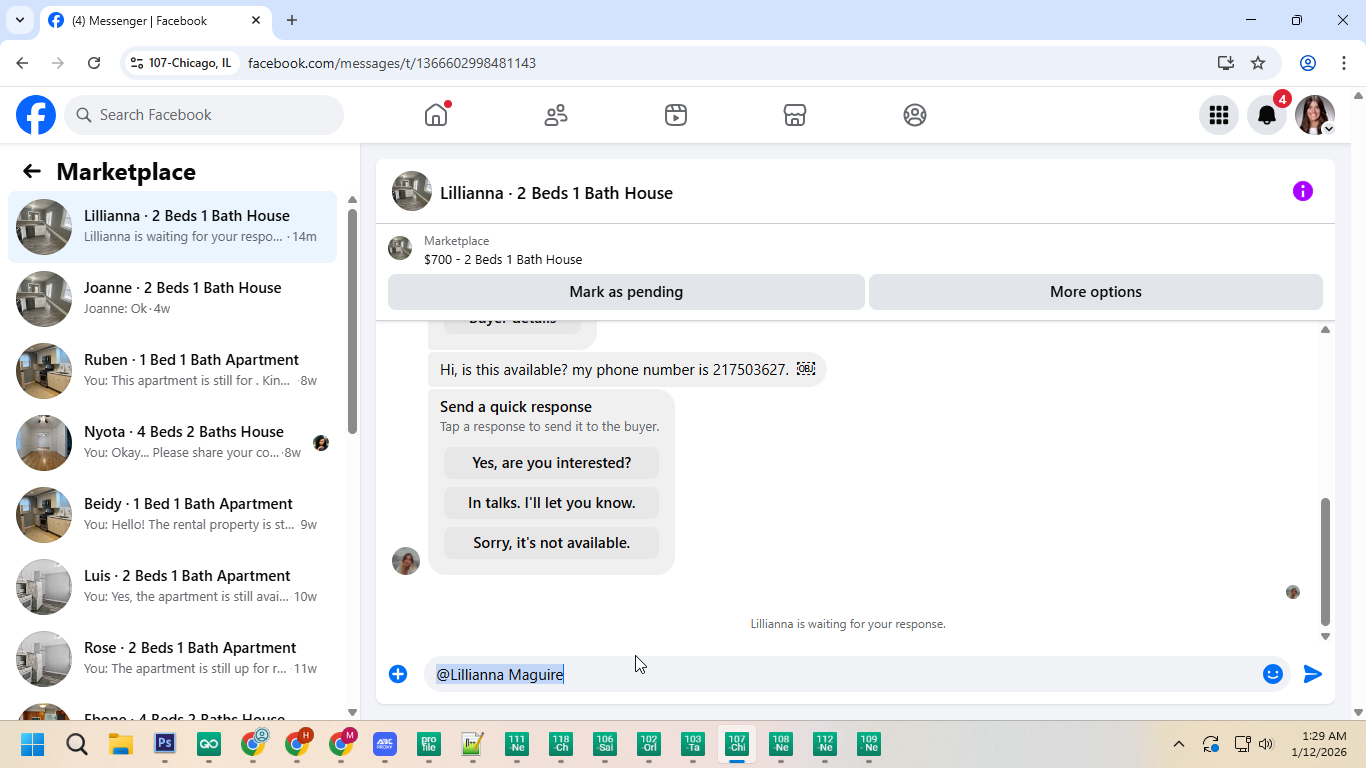1366x768 pixels.
Task: Open File Explorer from the taskbar
Action: click(x=121, y=744)
